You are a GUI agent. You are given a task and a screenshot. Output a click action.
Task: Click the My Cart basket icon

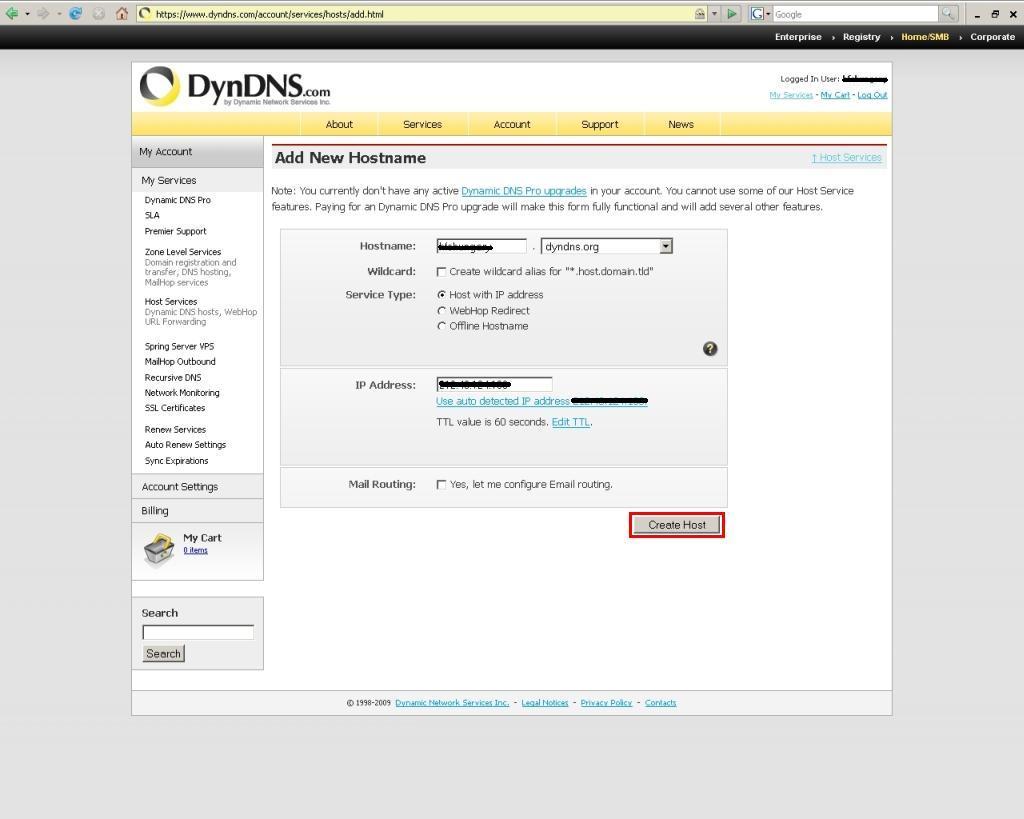[159, 549]
